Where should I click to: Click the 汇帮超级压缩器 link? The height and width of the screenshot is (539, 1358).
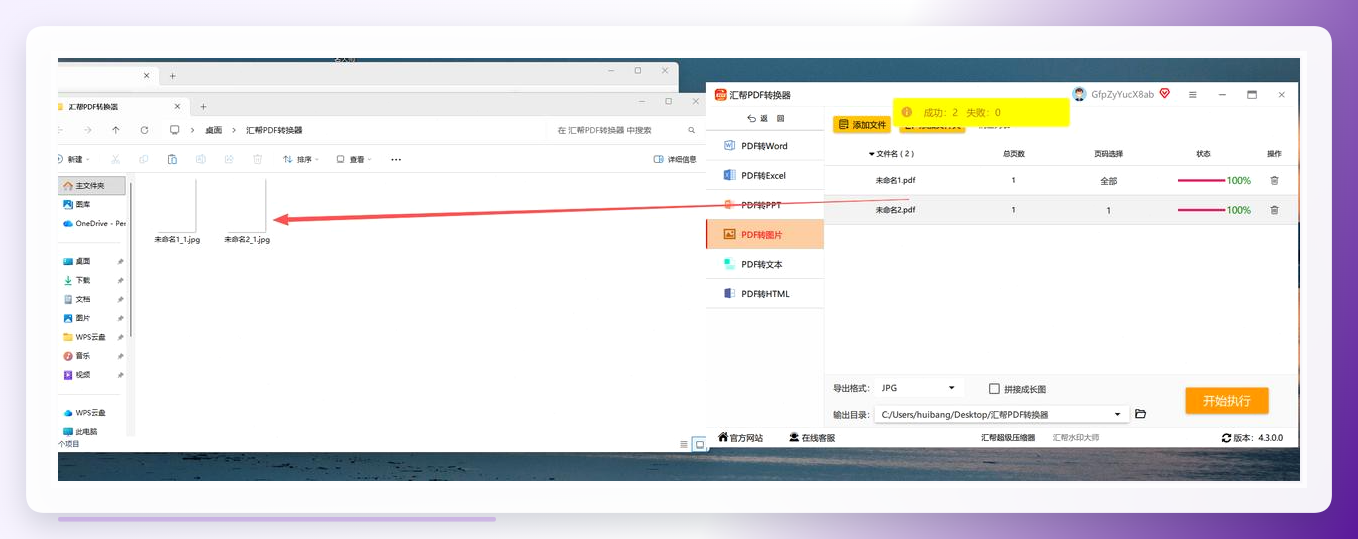coord(1009,438)
